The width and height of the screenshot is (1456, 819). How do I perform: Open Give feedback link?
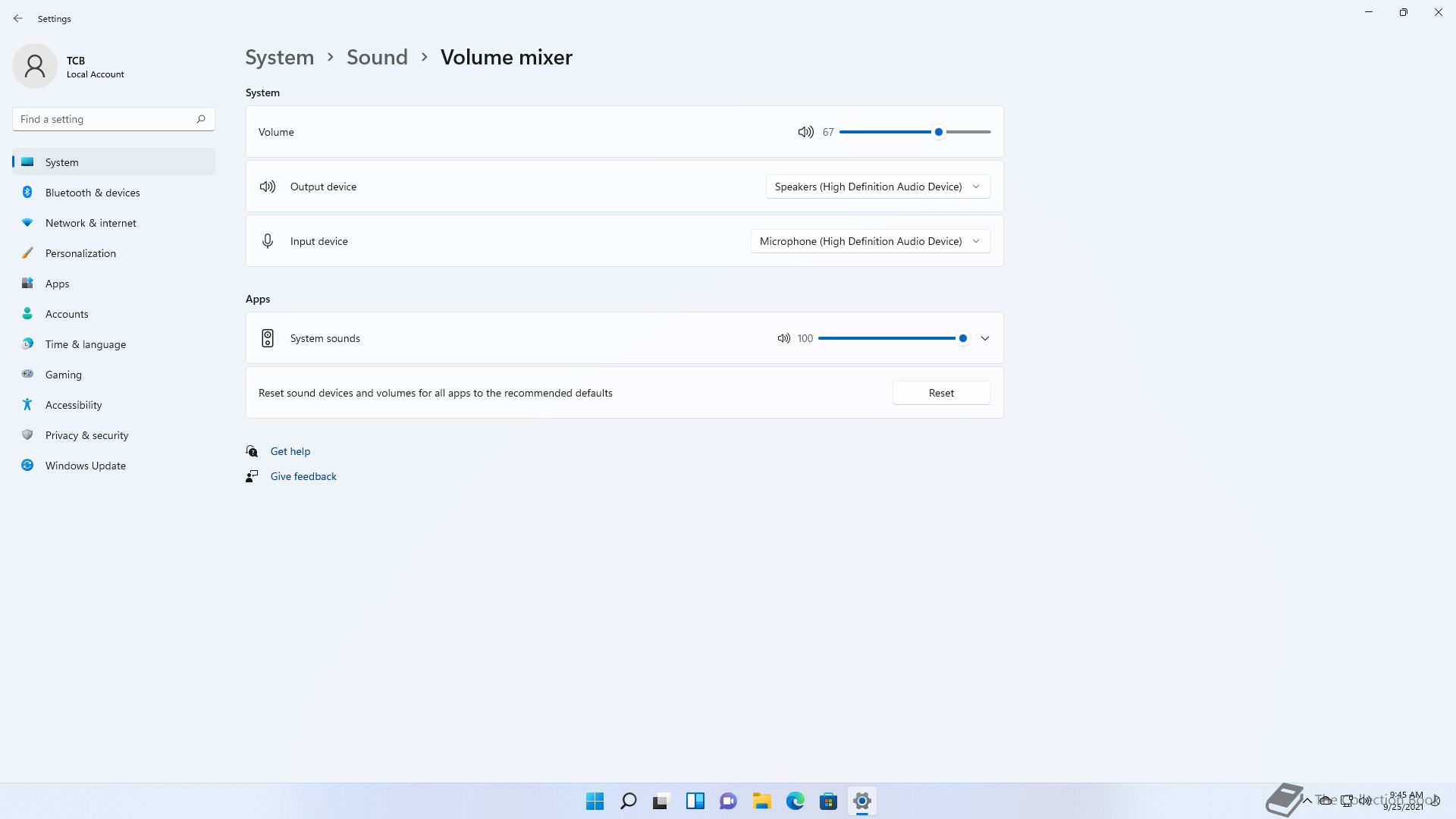point(303,476)
